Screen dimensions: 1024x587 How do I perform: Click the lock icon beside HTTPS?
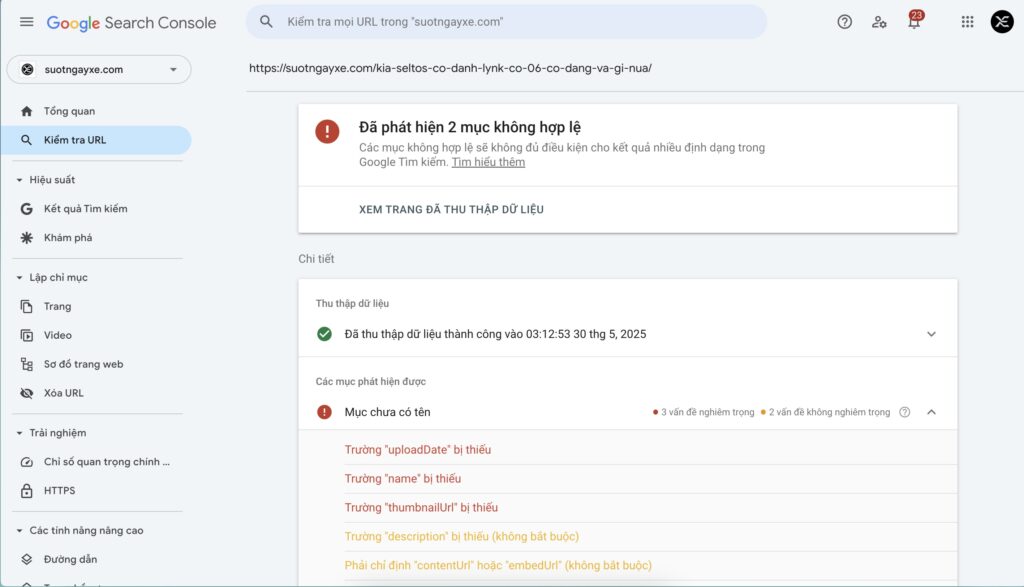tap(26, 490)
